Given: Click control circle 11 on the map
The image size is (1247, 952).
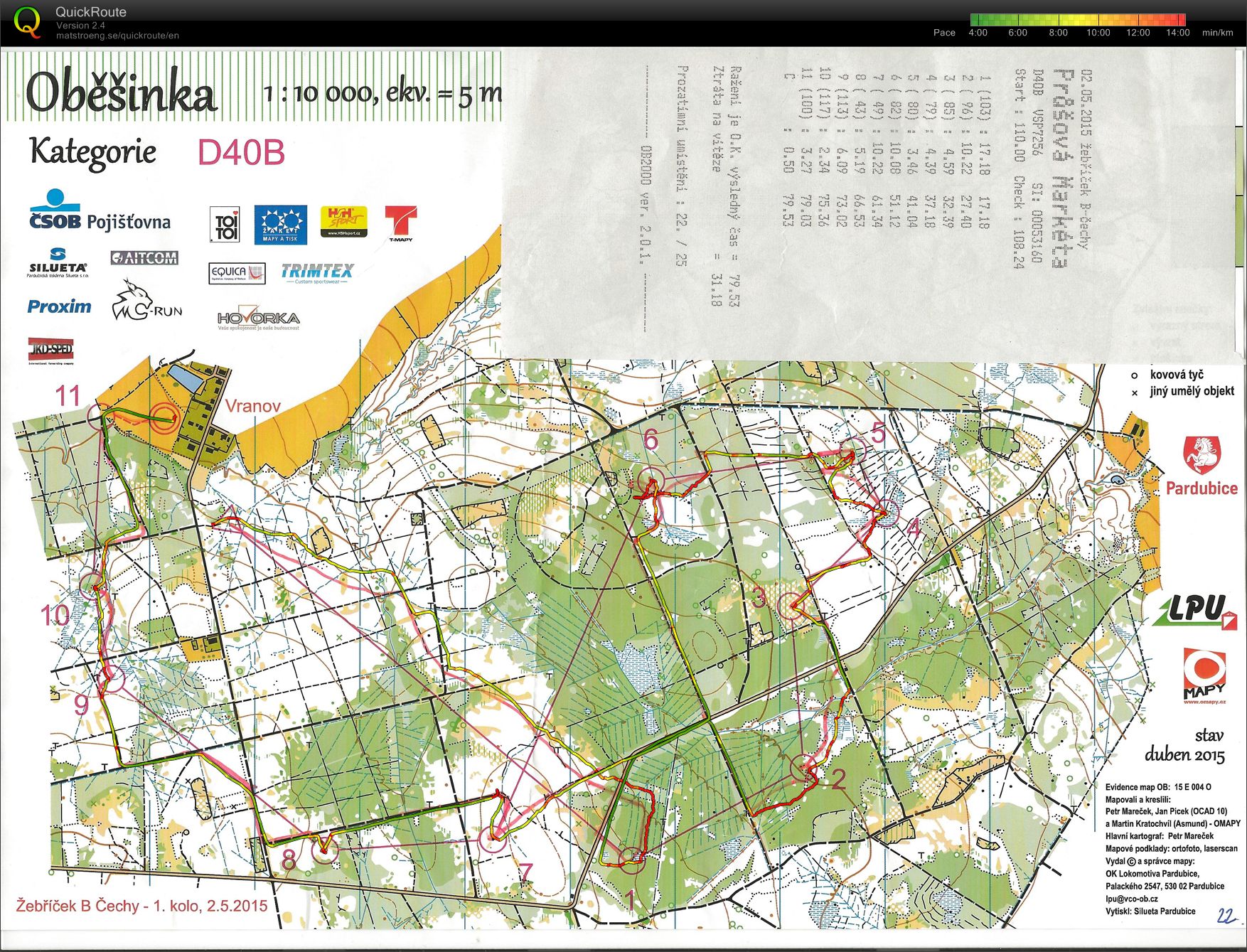Looking at the screenshot, I should click(x=100, y=415).
